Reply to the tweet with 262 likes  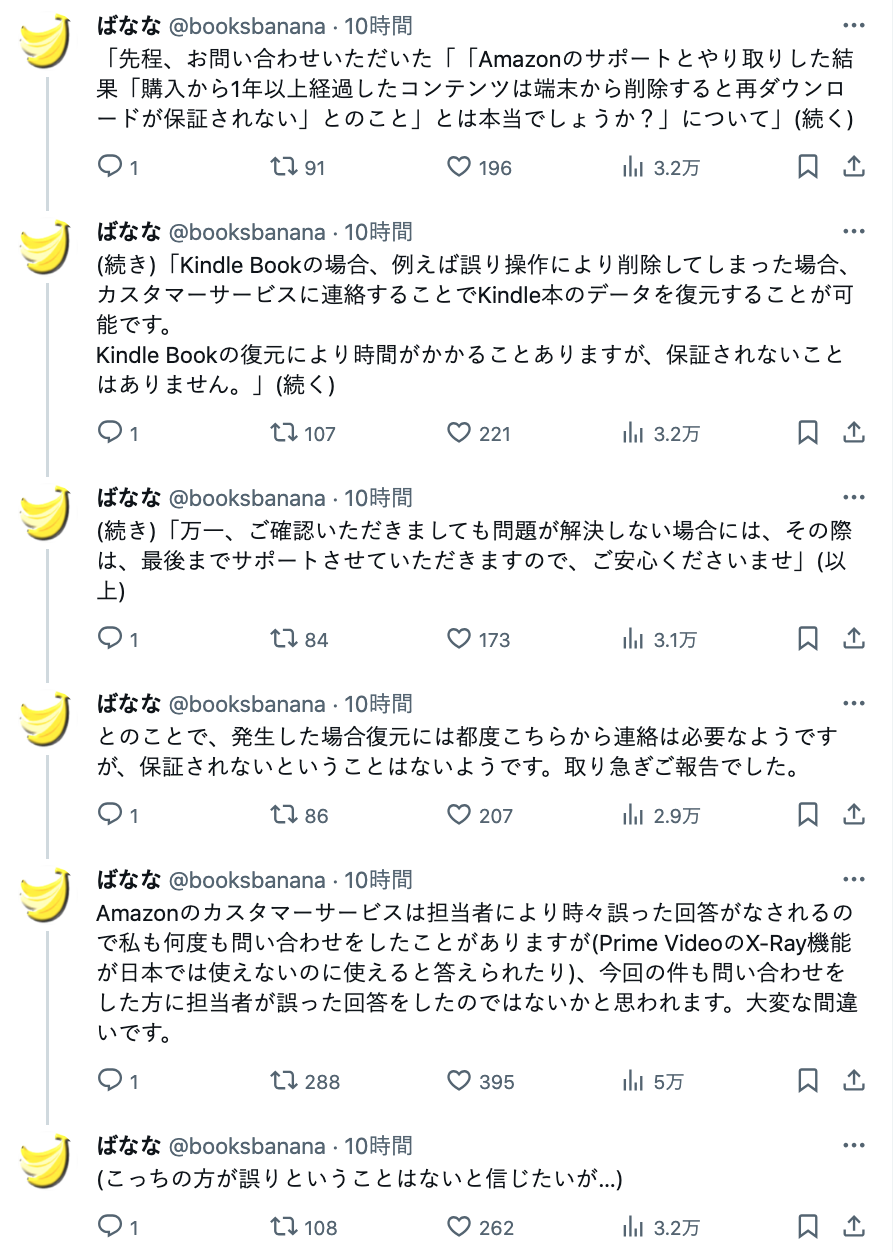[x=110, y=1227]
